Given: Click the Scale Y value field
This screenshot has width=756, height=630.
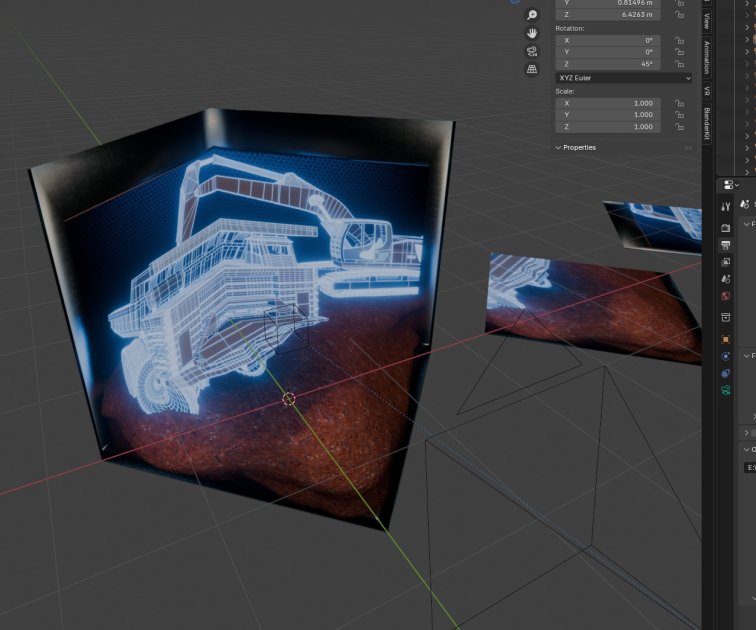Looking at the screenshot, I should pos(607,115).
